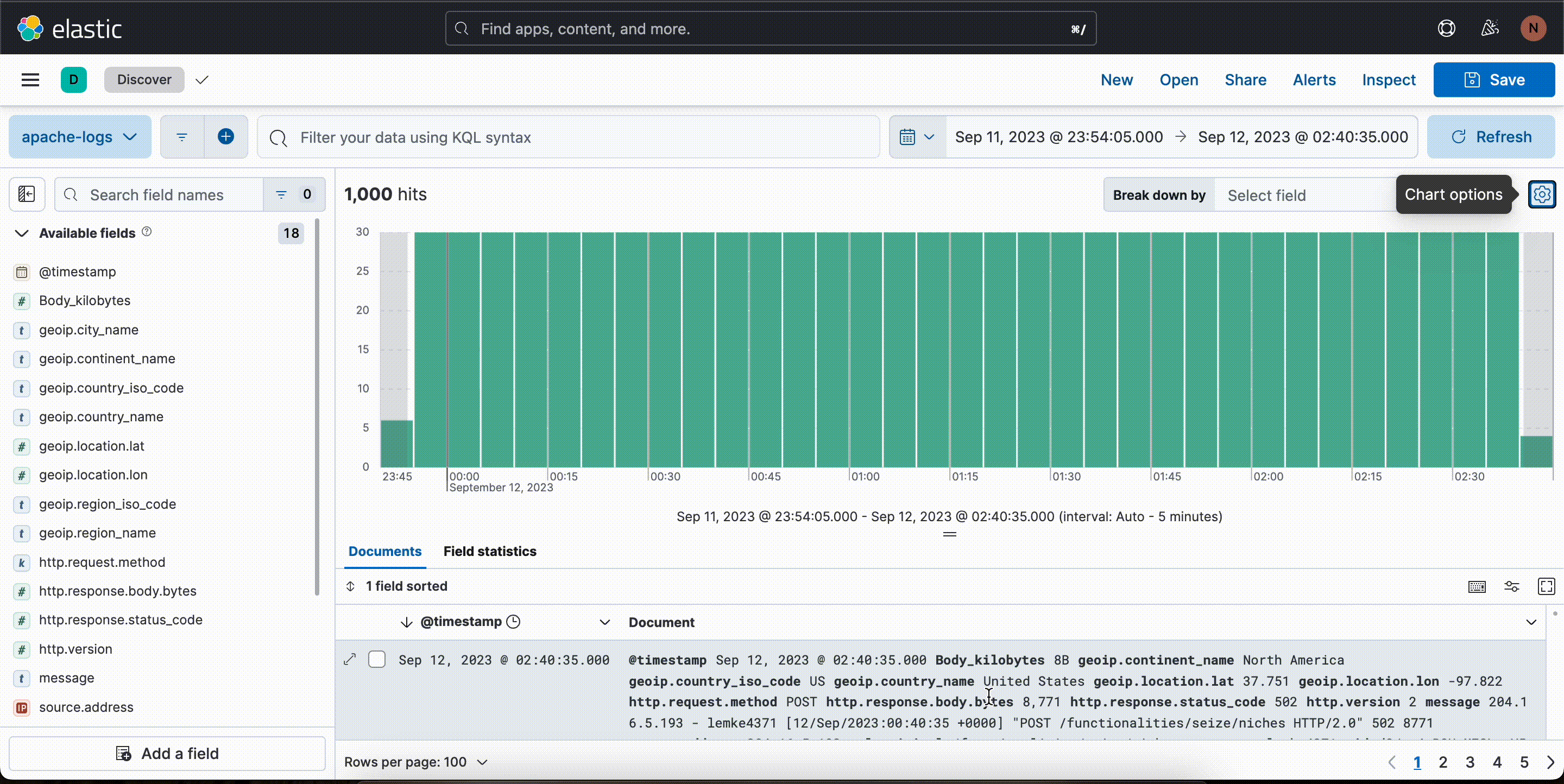Screen dimensions: 1564x784
Task: Open the chart options gear icon
Action: 1542,195
